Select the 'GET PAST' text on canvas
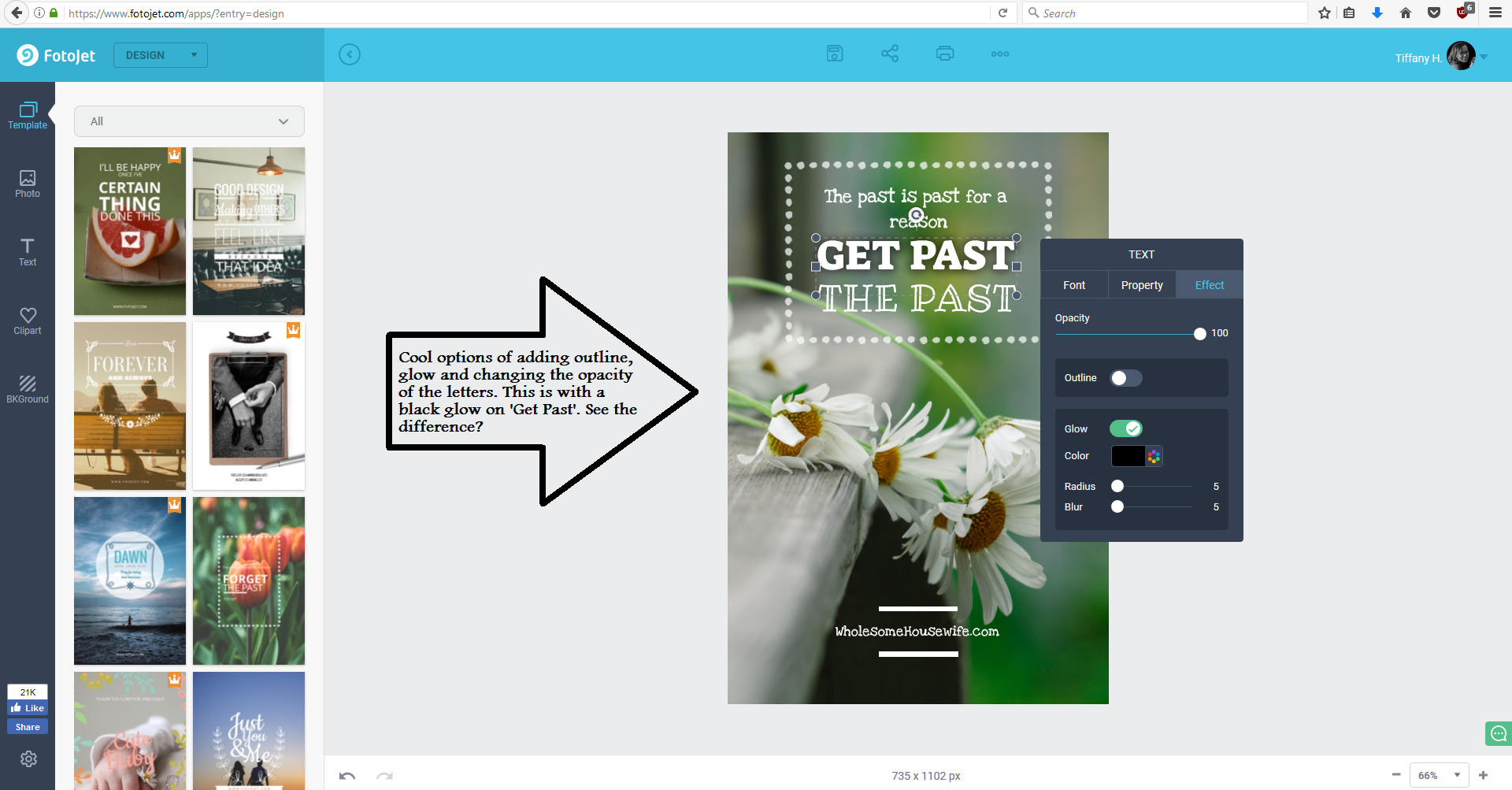This screenshot has width=1512, height=790. [916, 255]
